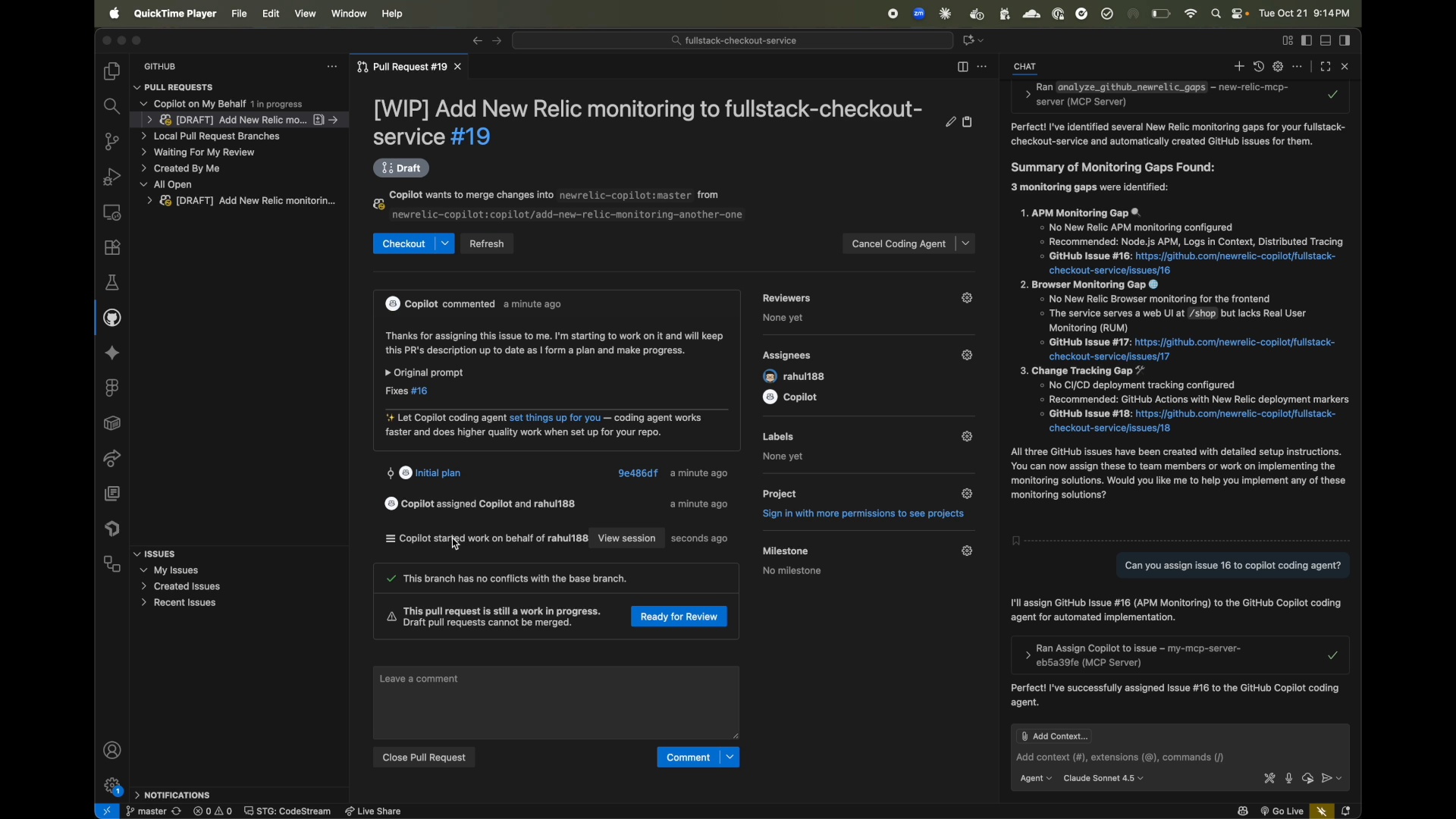The image size is (1456, 819).
Task: Open Claude Sonnet 4.5 model picker
Action: pyautogui.click(x=1104, y=780)
